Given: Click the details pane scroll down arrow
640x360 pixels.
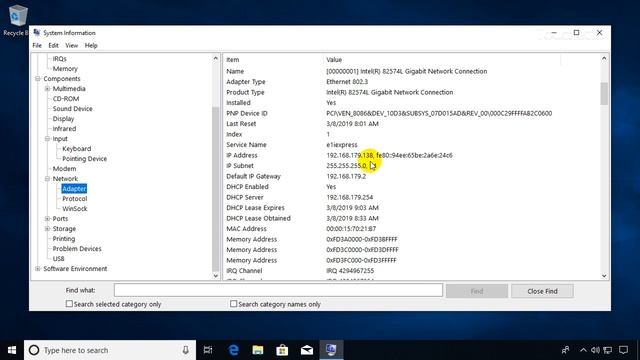Looking at the screenshot, I should tap(604, 276).
